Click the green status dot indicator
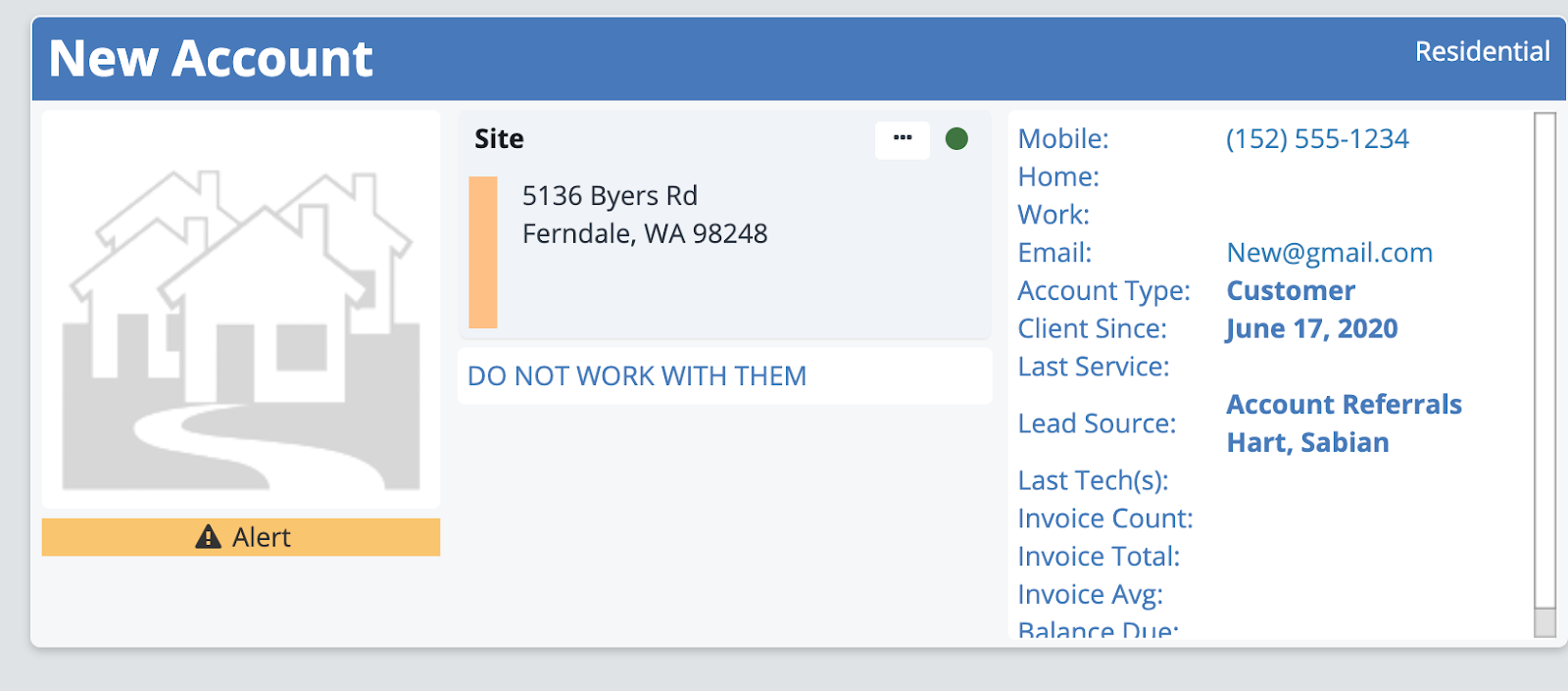 click(x=956, y=139)
